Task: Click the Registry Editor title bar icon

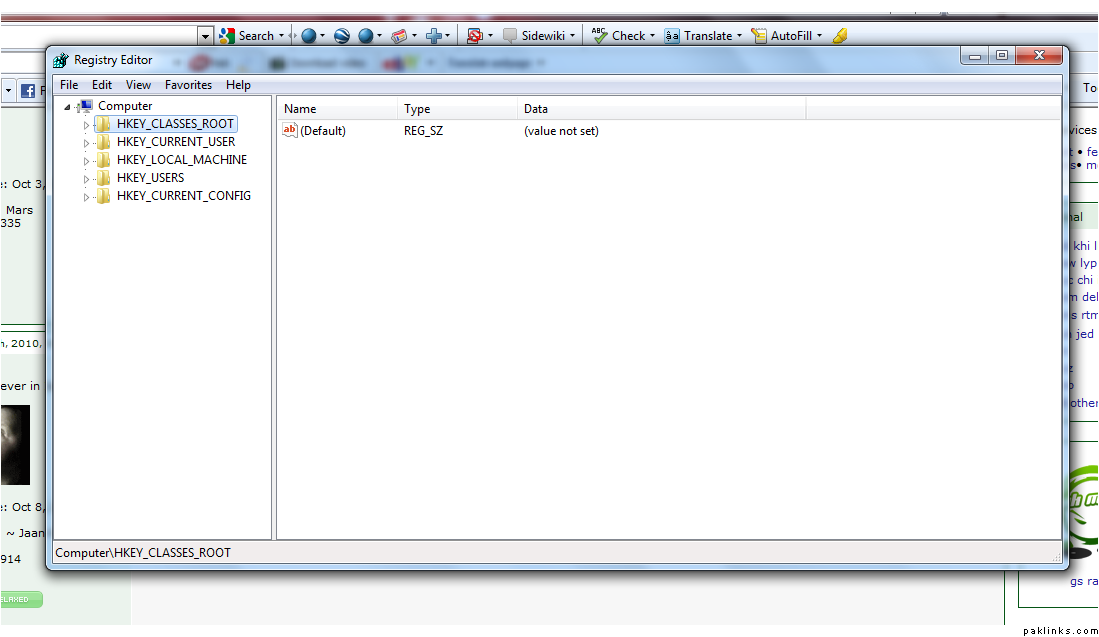Action: pos(61,60)
